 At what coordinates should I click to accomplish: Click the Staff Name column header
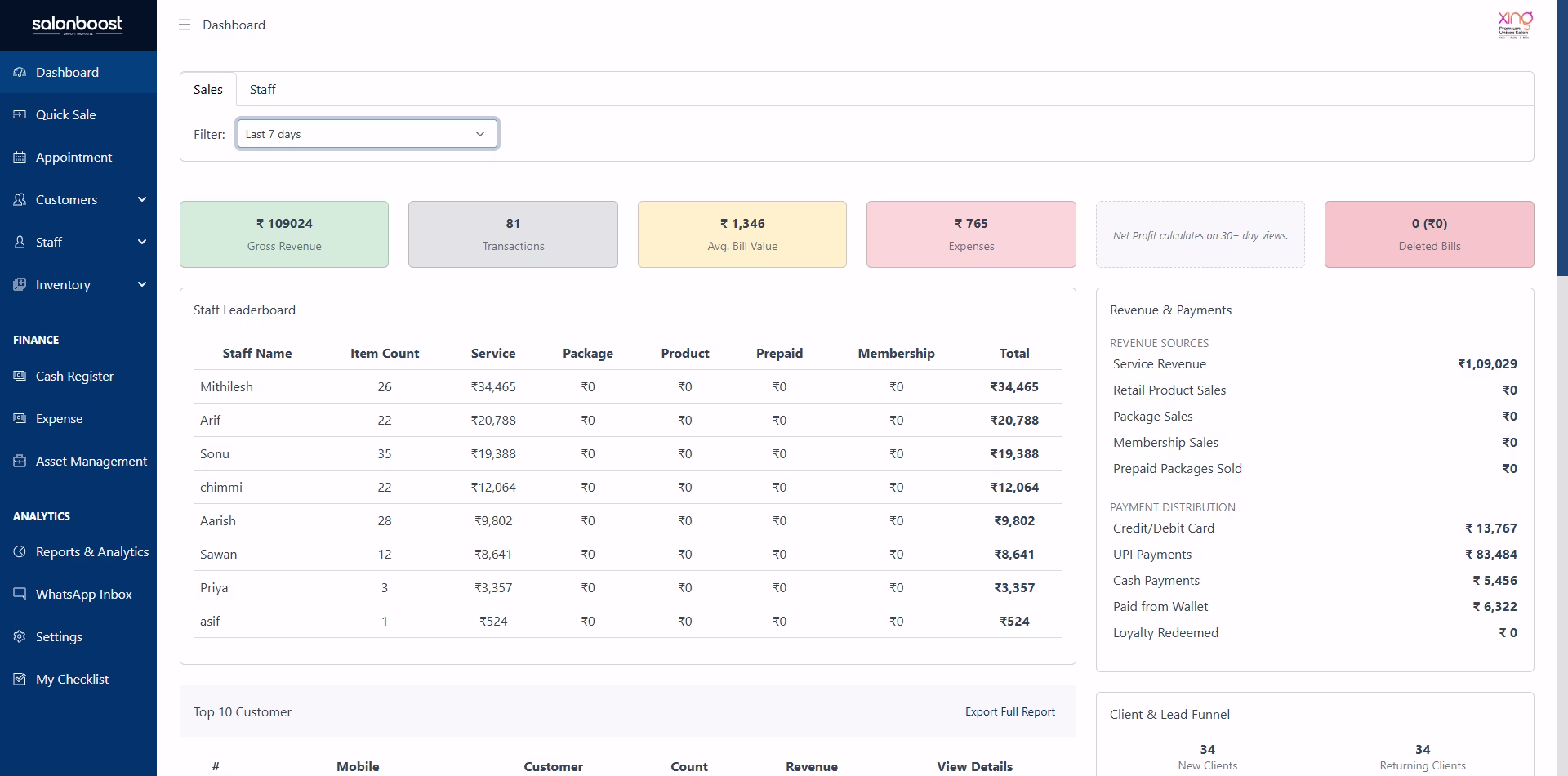point(257,353)
